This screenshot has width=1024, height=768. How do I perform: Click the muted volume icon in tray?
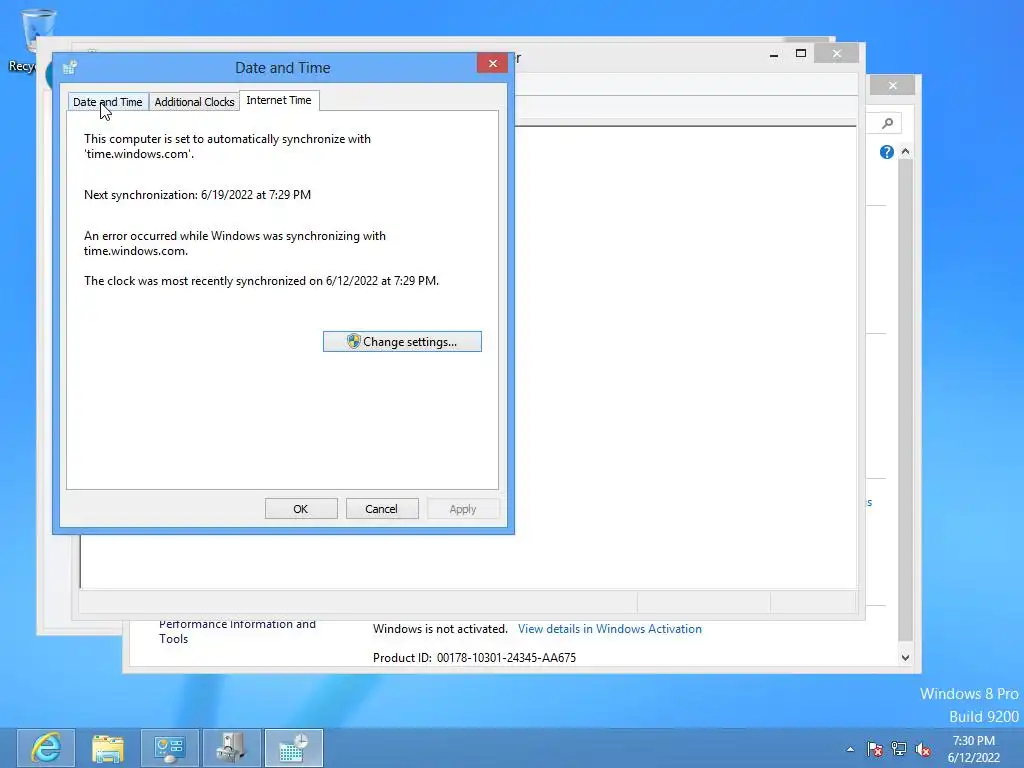(923, 749)
